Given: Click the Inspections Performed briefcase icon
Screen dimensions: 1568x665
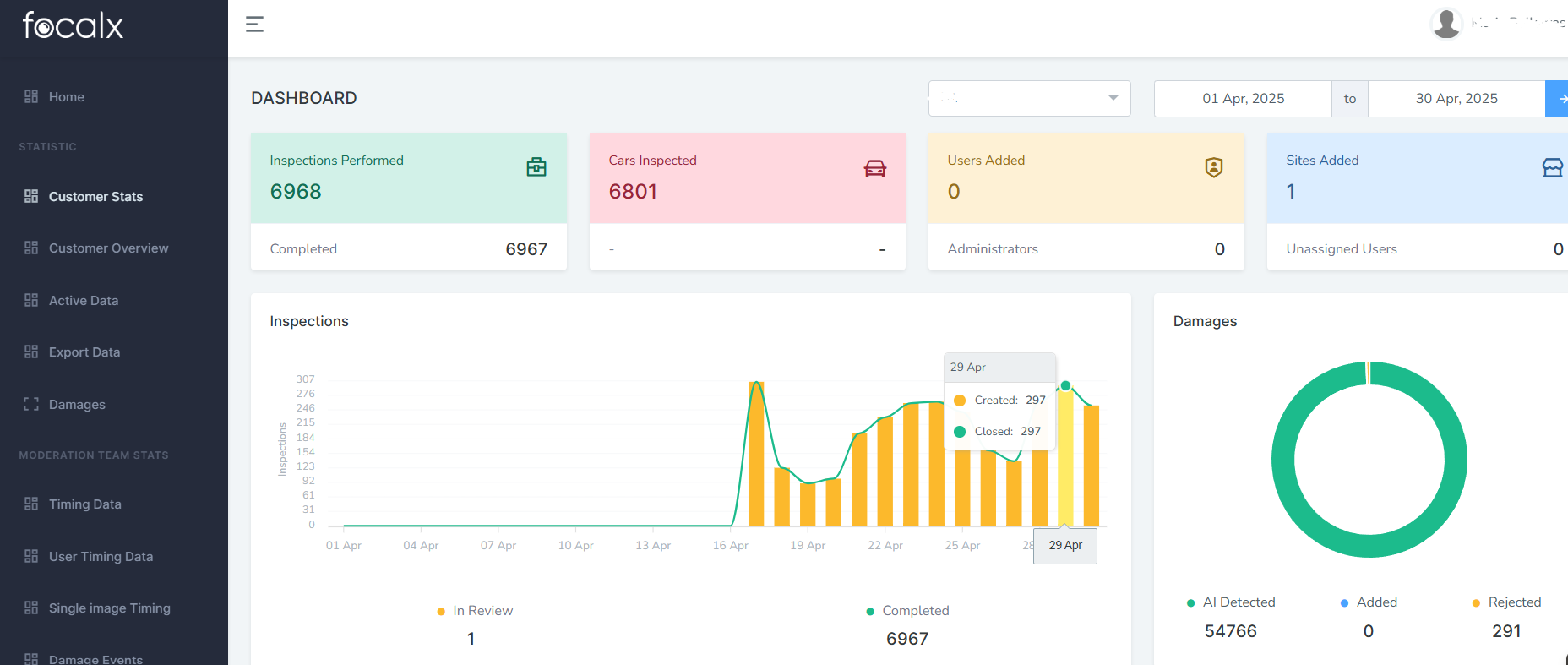Looking at the screenshot, I should (x=536, y=167).
